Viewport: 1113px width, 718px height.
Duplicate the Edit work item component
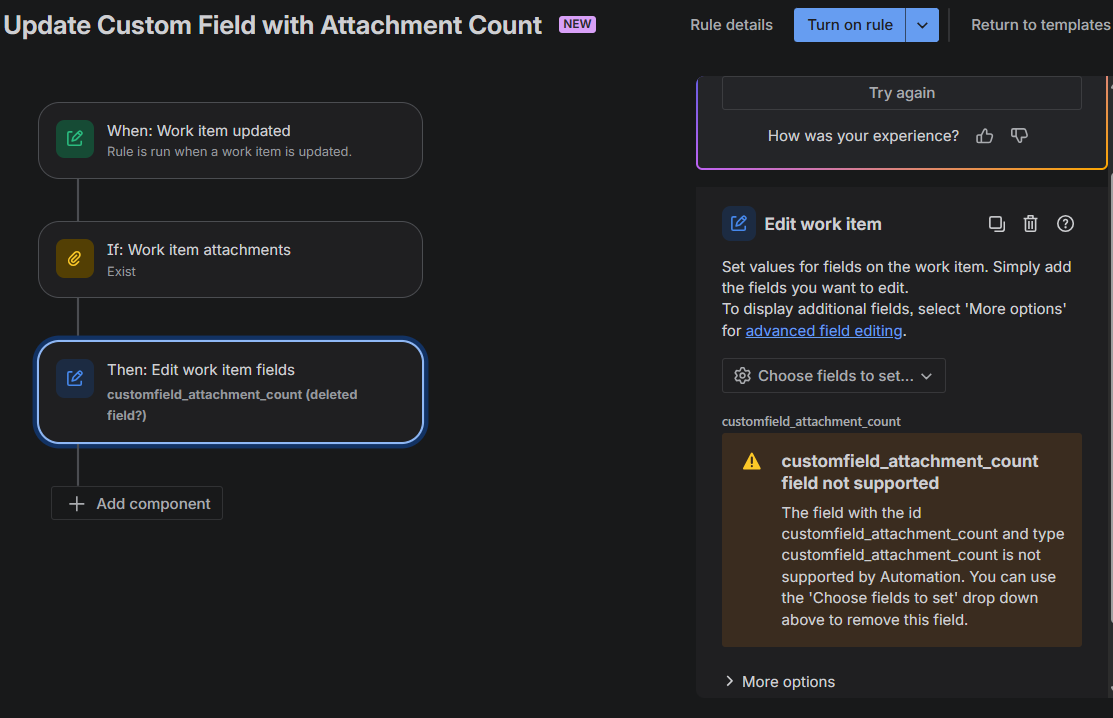(997, 224)
